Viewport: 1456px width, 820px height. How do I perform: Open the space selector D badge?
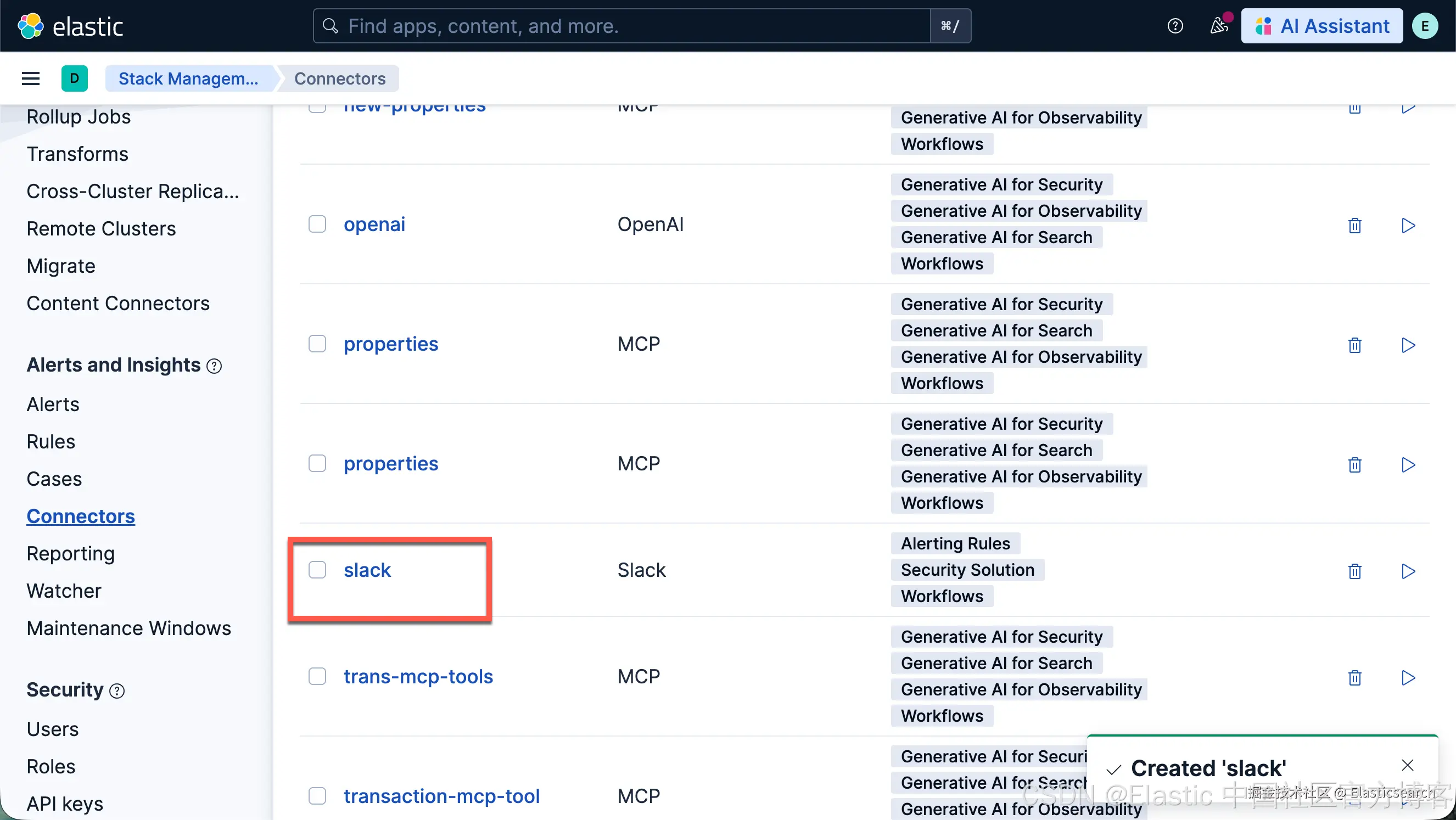tap(75, 78)
